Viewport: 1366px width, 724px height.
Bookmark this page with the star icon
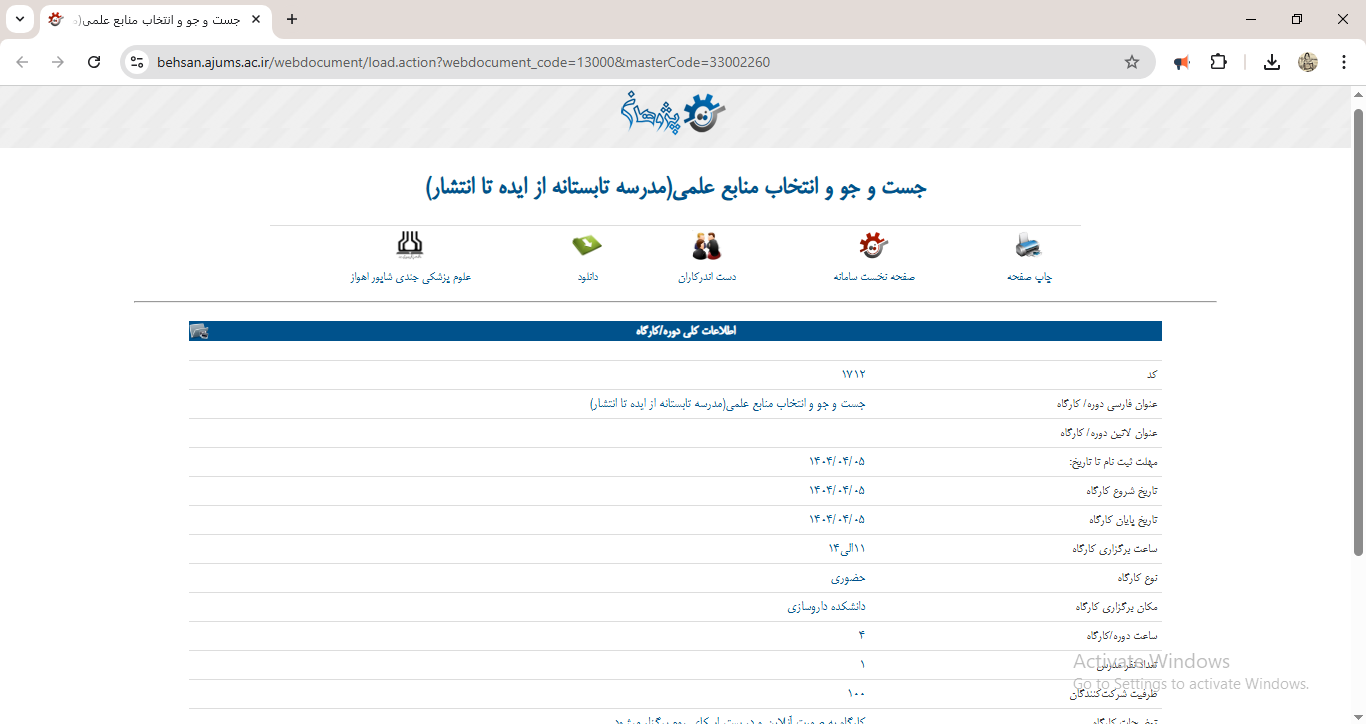tap(1131, 62)
